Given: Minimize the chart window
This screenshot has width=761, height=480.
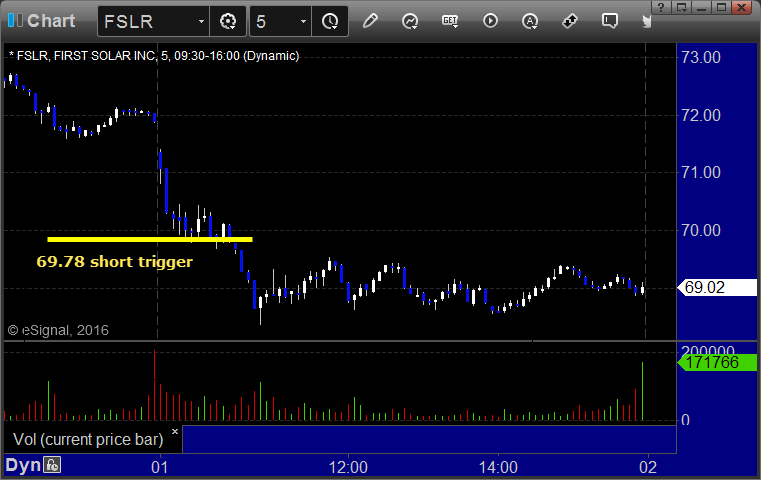Looking at the screenshot, I should (x=702, y=7).
